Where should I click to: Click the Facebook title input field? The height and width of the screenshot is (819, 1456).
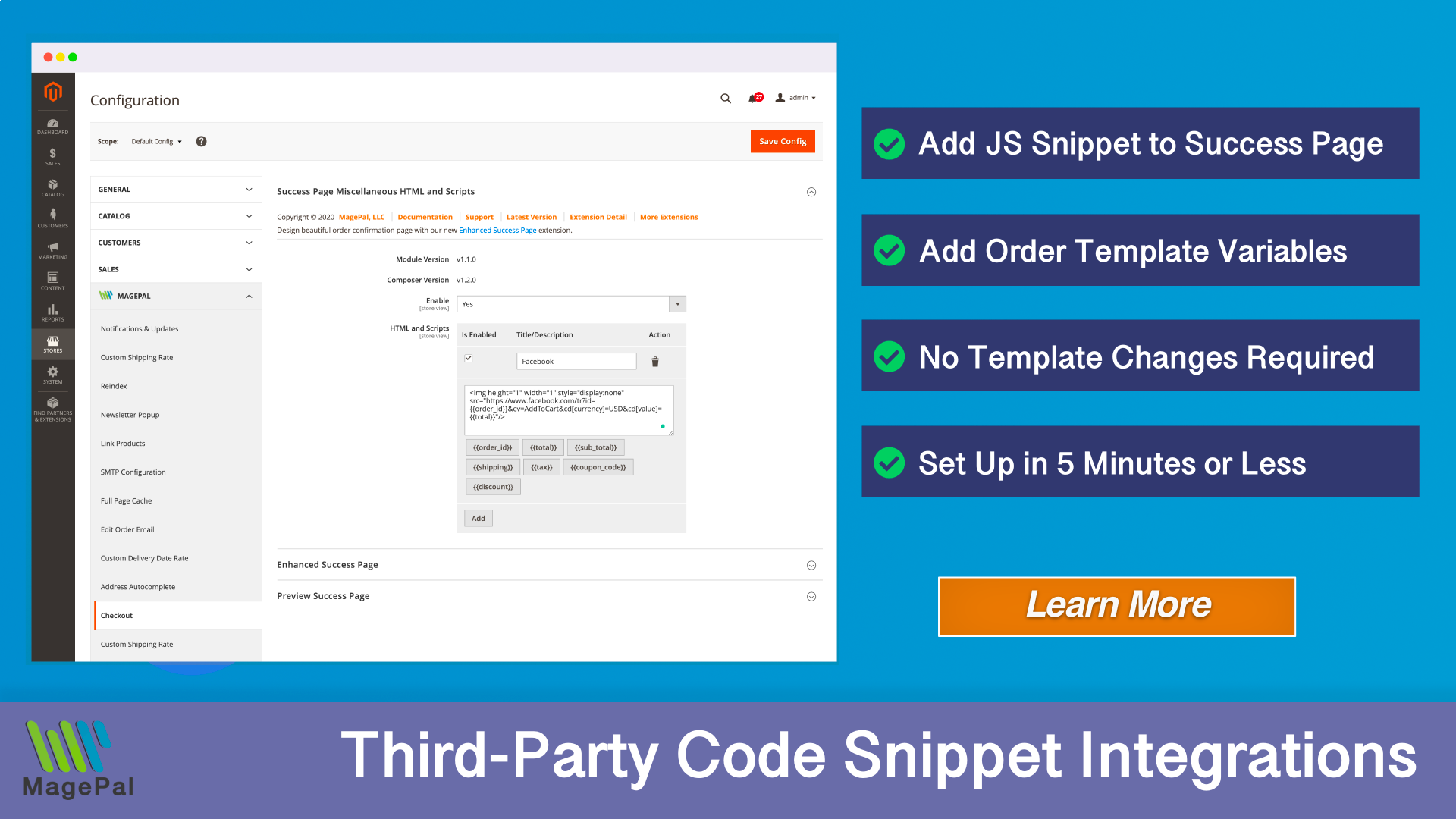[576, 361]
